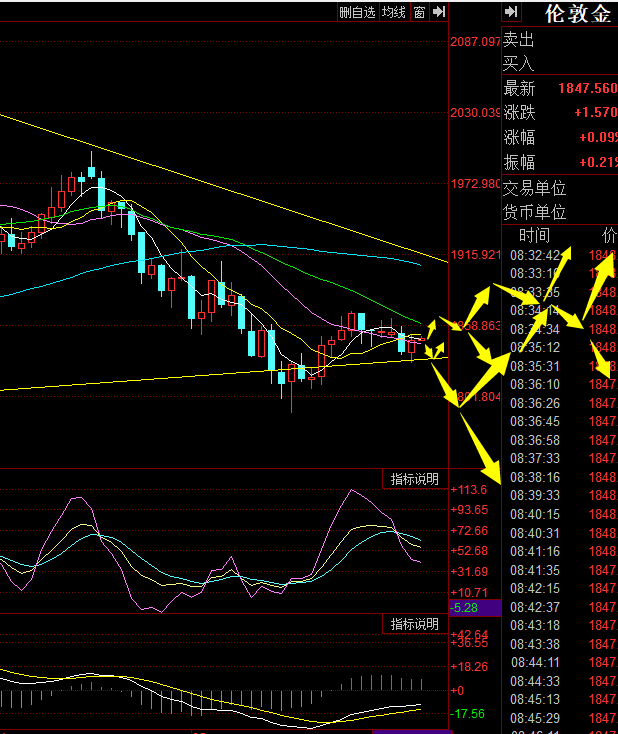Select the 08:41:35 tick row
This screenshot has height=734, width=618.
(x=560, y=570)
